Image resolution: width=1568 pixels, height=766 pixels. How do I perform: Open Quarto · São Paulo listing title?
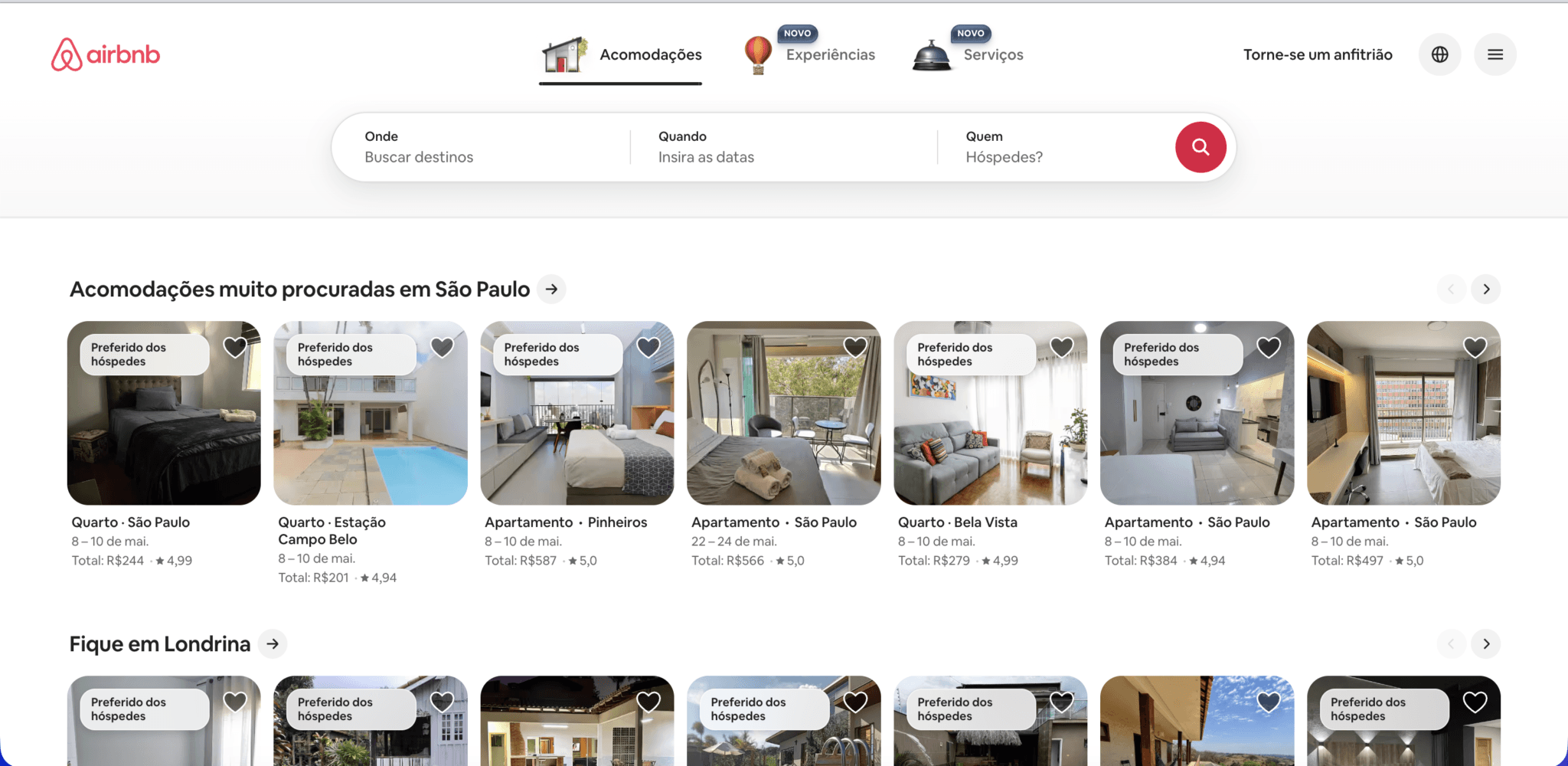(131, 522)
